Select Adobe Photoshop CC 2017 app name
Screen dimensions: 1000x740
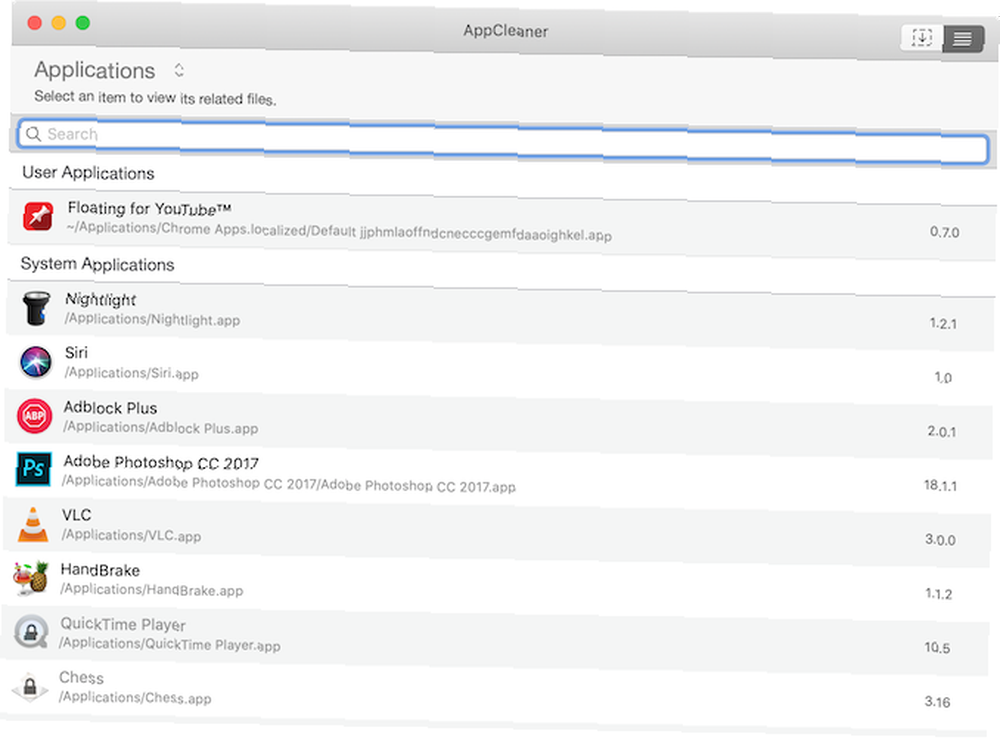[161, 462]
